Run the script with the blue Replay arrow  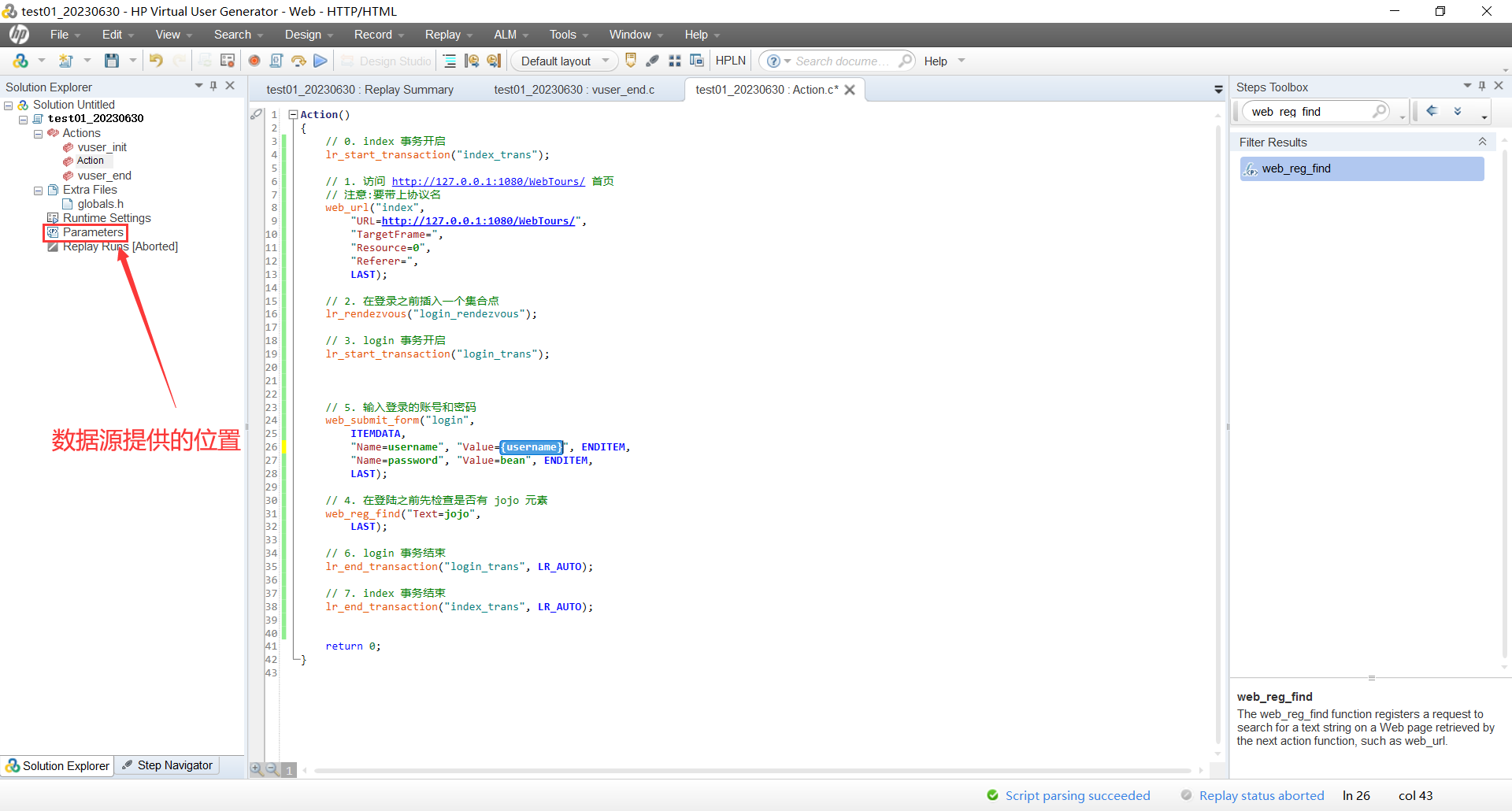(x=321, y=61)
